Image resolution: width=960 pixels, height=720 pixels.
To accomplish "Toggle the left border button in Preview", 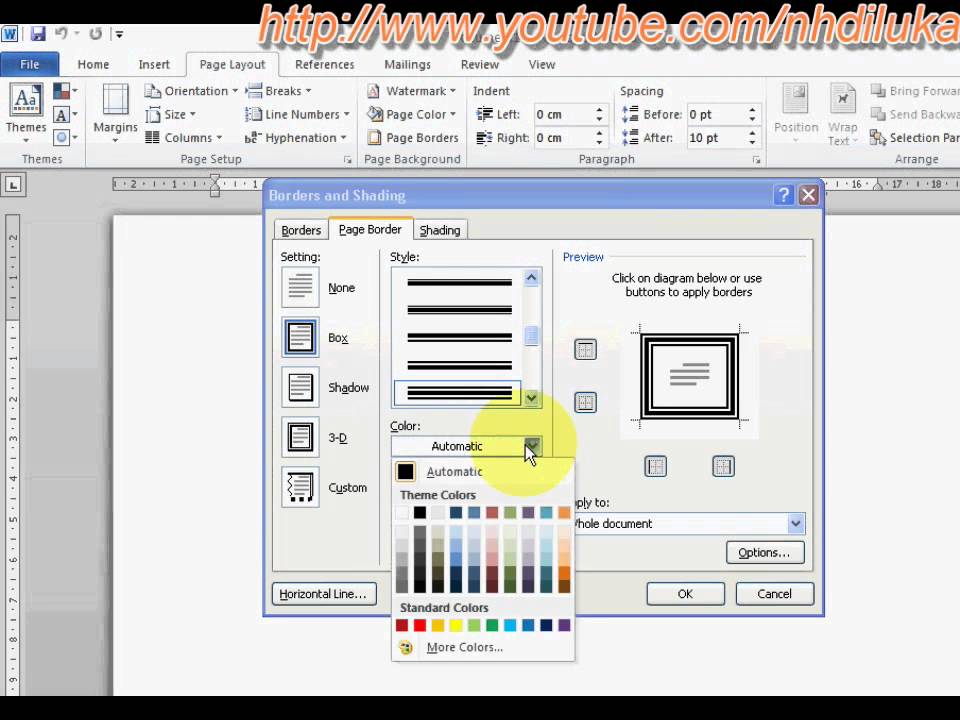I will (x=655, y=467).
